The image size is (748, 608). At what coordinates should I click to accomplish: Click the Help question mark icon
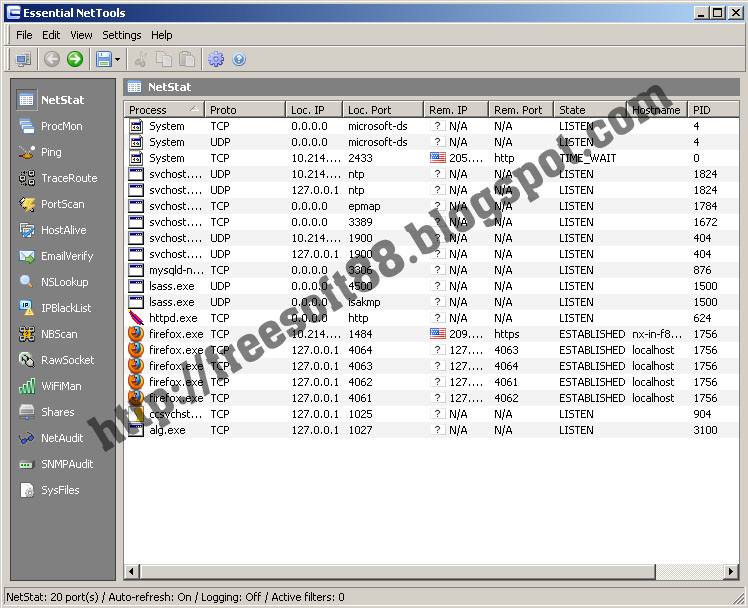tap(239, 60)
